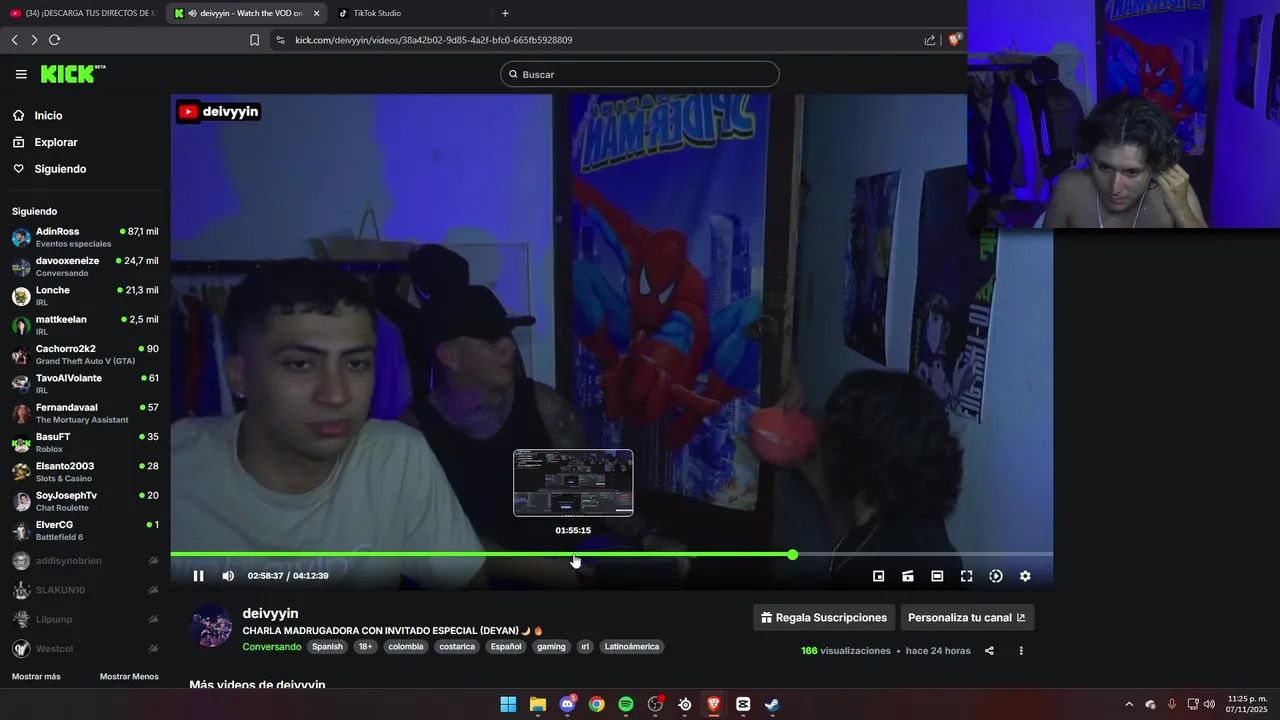The width and height of the screenshot is (1280, 720).
Task: Click the Conversando category link
Action: coord(271,647)
